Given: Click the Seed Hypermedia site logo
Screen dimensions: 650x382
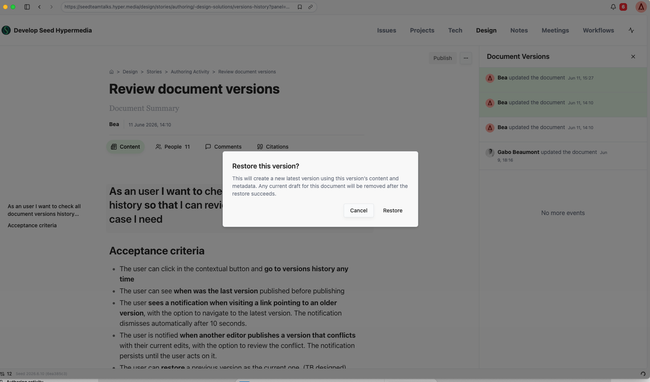Looking at the screenshot, I should click(x=6, y=30).
